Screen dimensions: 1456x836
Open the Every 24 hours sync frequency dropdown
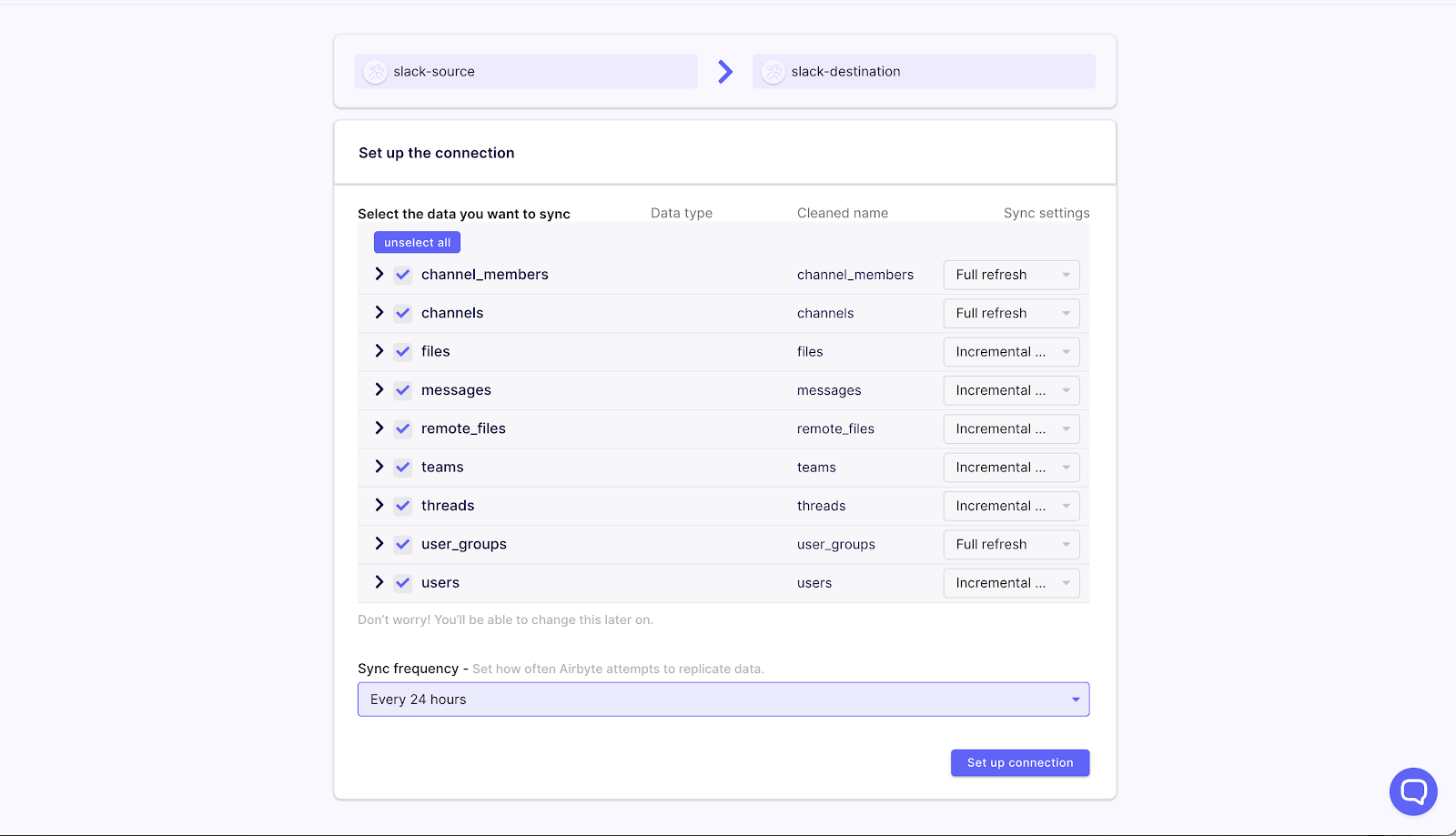pos(723,699)
